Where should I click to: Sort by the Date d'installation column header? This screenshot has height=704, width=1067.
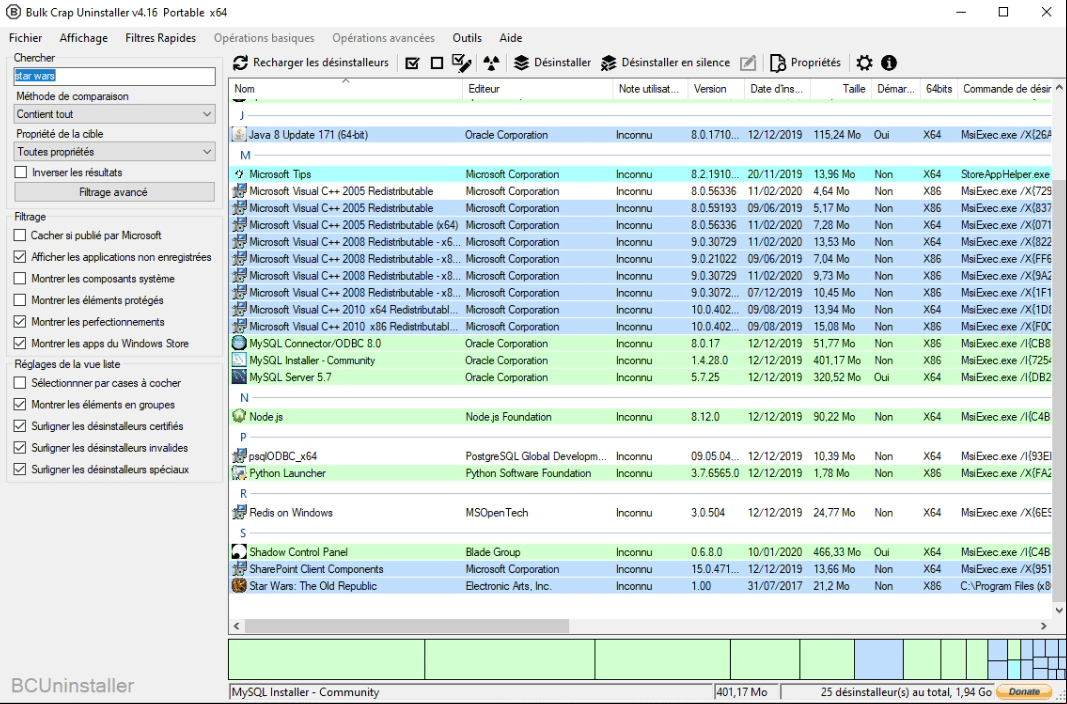point(777,88)
